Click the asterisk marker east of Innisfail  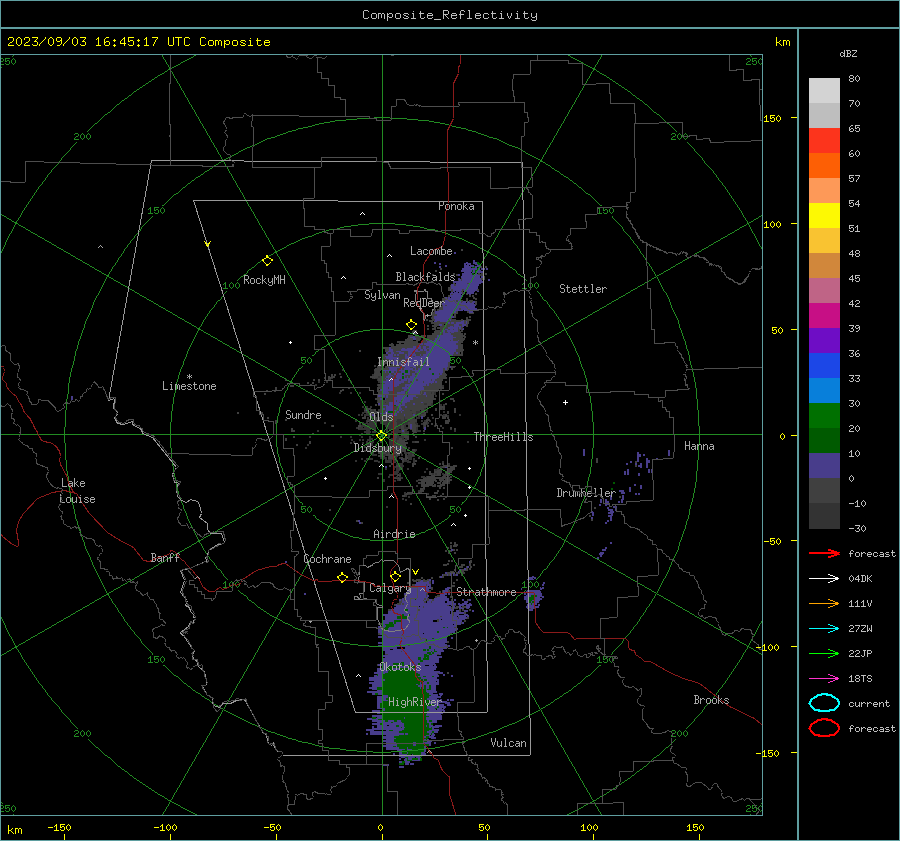tap(475, 343)
